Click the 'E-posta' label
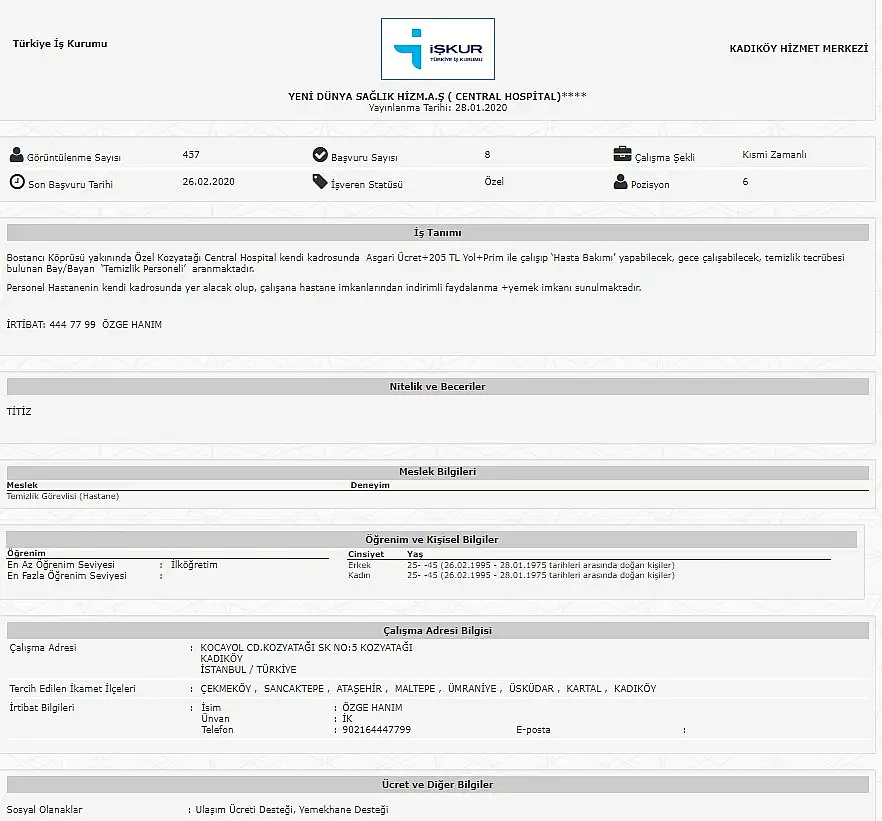882x821 pixels. click(533, 730)
